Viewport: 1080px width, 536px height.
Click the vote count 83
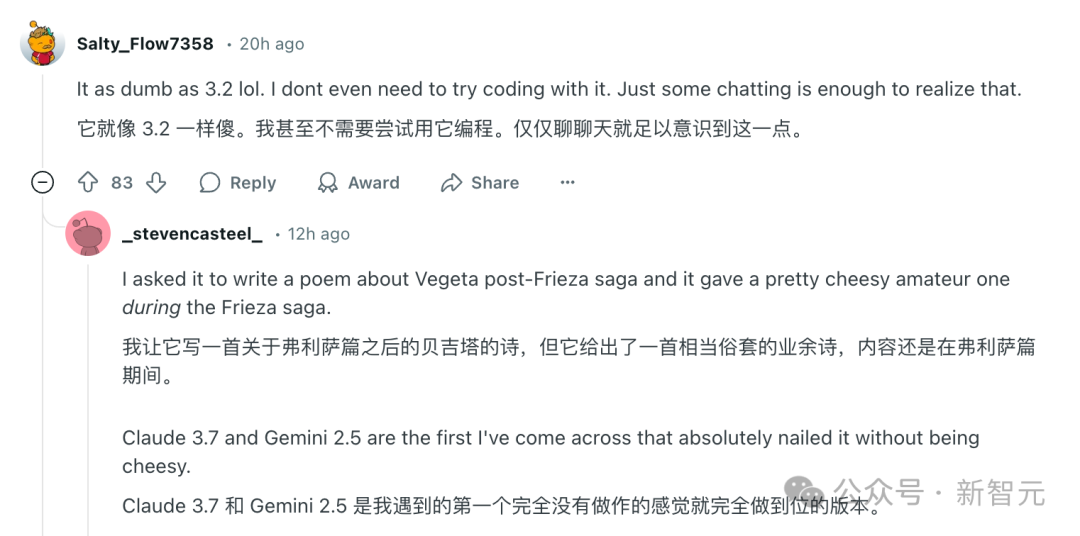tap(122, 183)
